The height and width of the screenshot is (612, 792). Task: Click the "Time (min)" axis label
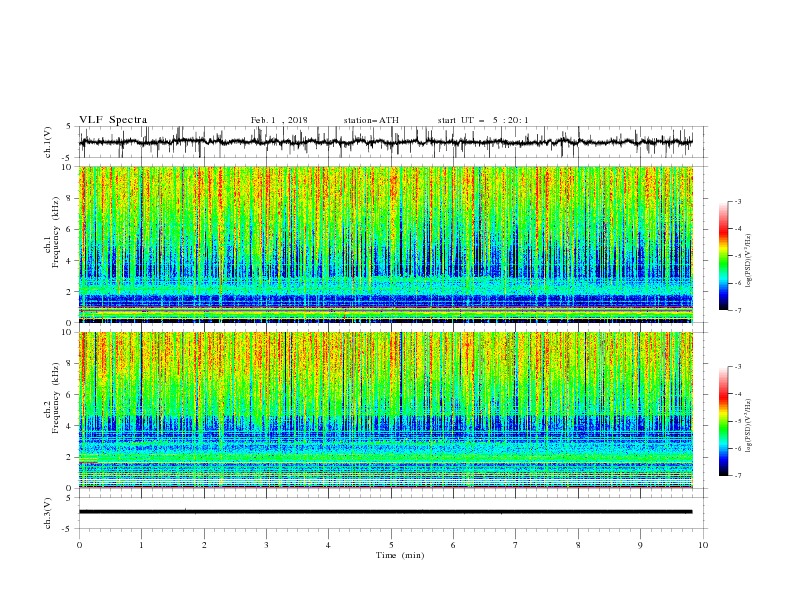coord(400,555)
